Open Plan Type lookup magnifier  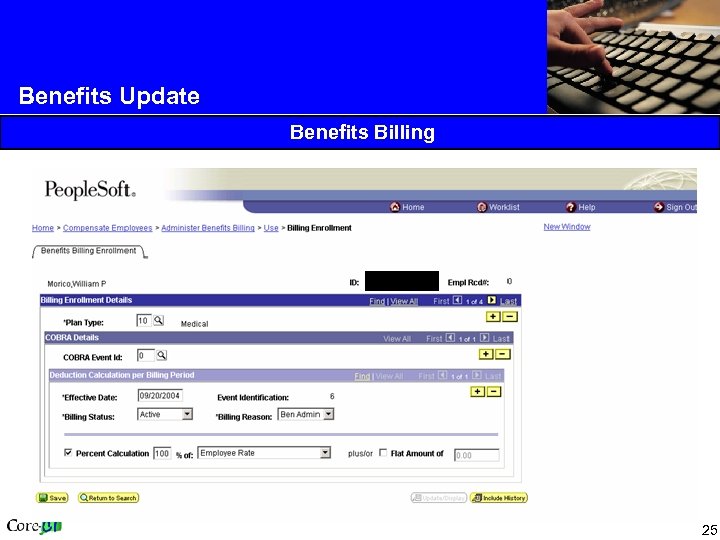point(158,321)
